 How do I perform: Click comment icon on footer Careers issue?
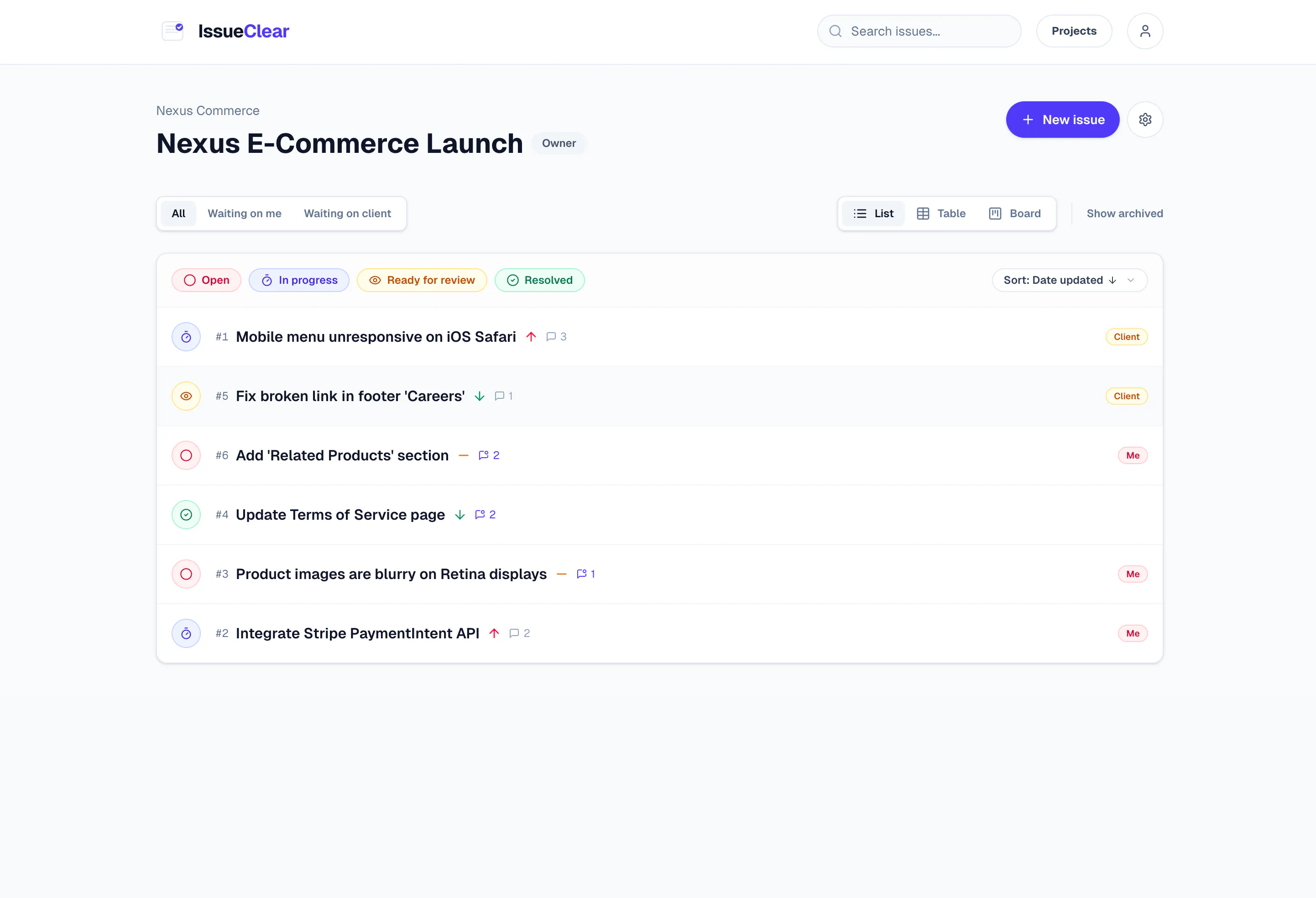(x=499, y=397)
